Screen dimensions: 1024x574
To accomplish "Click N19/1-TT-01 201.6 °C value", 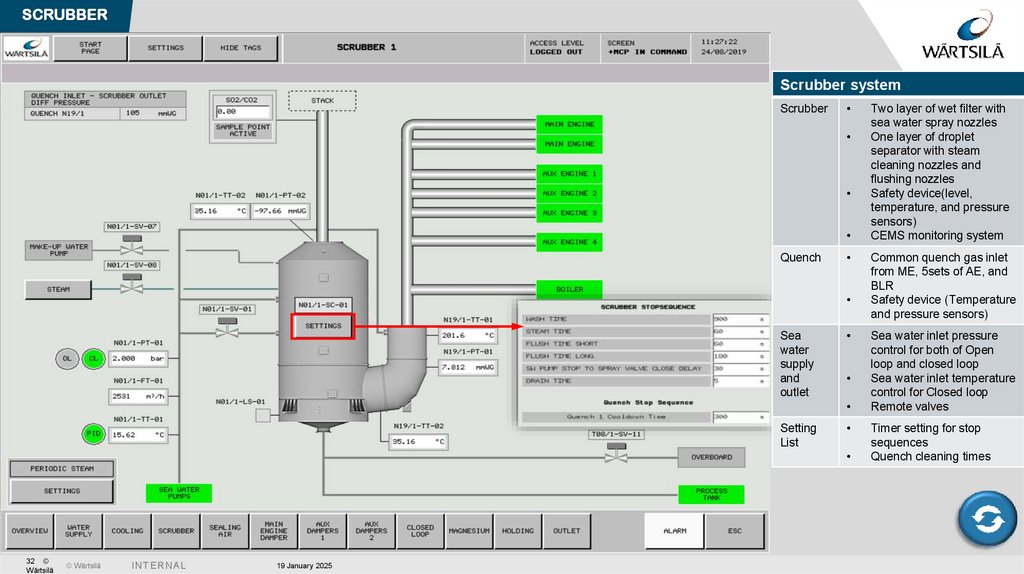I will (x=468, y=335).
